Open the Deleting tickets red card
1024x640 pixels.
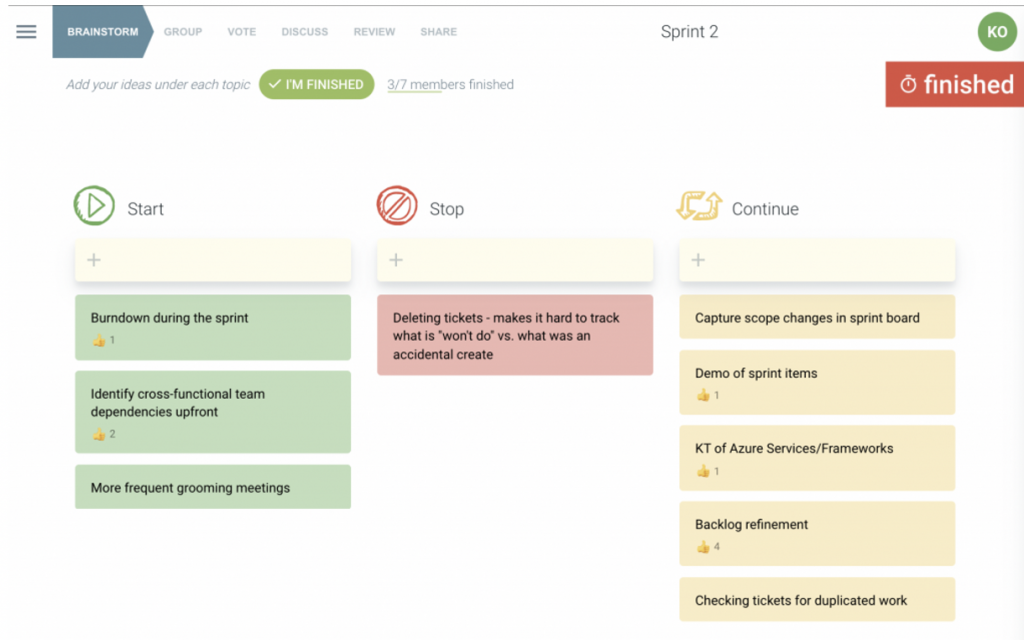[515, 335]
